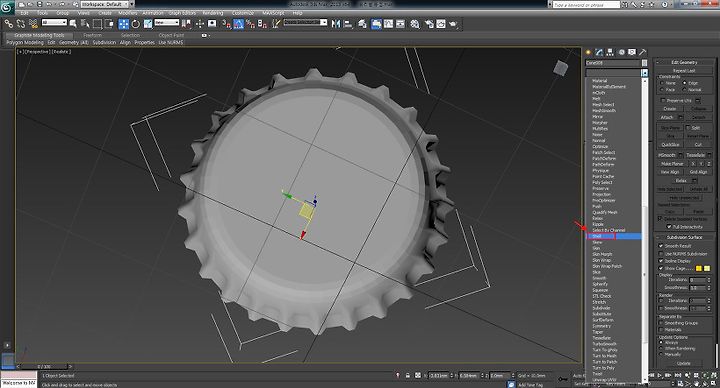Viewport: 720px width, 388px height.
Task: Toggle Spinner Snap icon
Action: (262, 23)
